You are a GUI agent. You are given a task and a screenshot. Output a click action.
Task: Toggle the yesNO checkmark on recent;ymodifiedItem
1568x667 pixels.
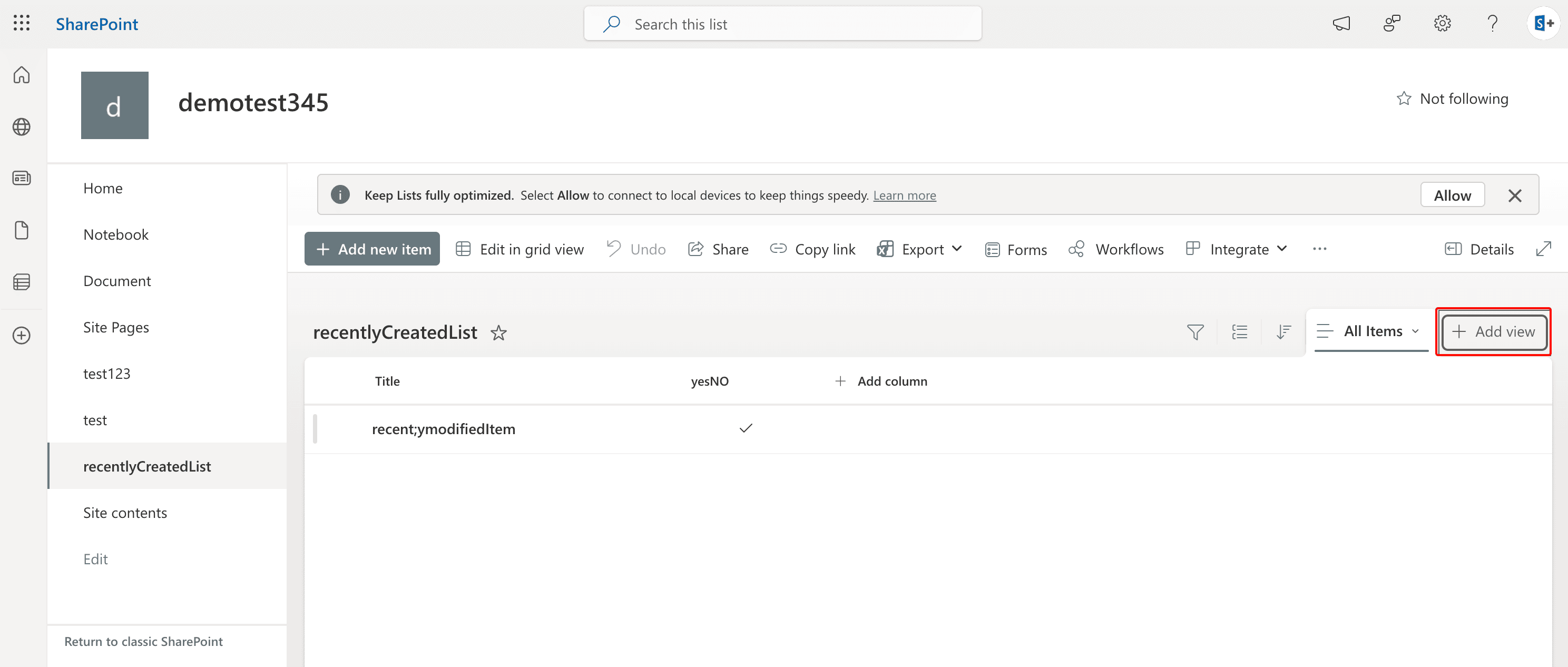[x=745, y=428]
